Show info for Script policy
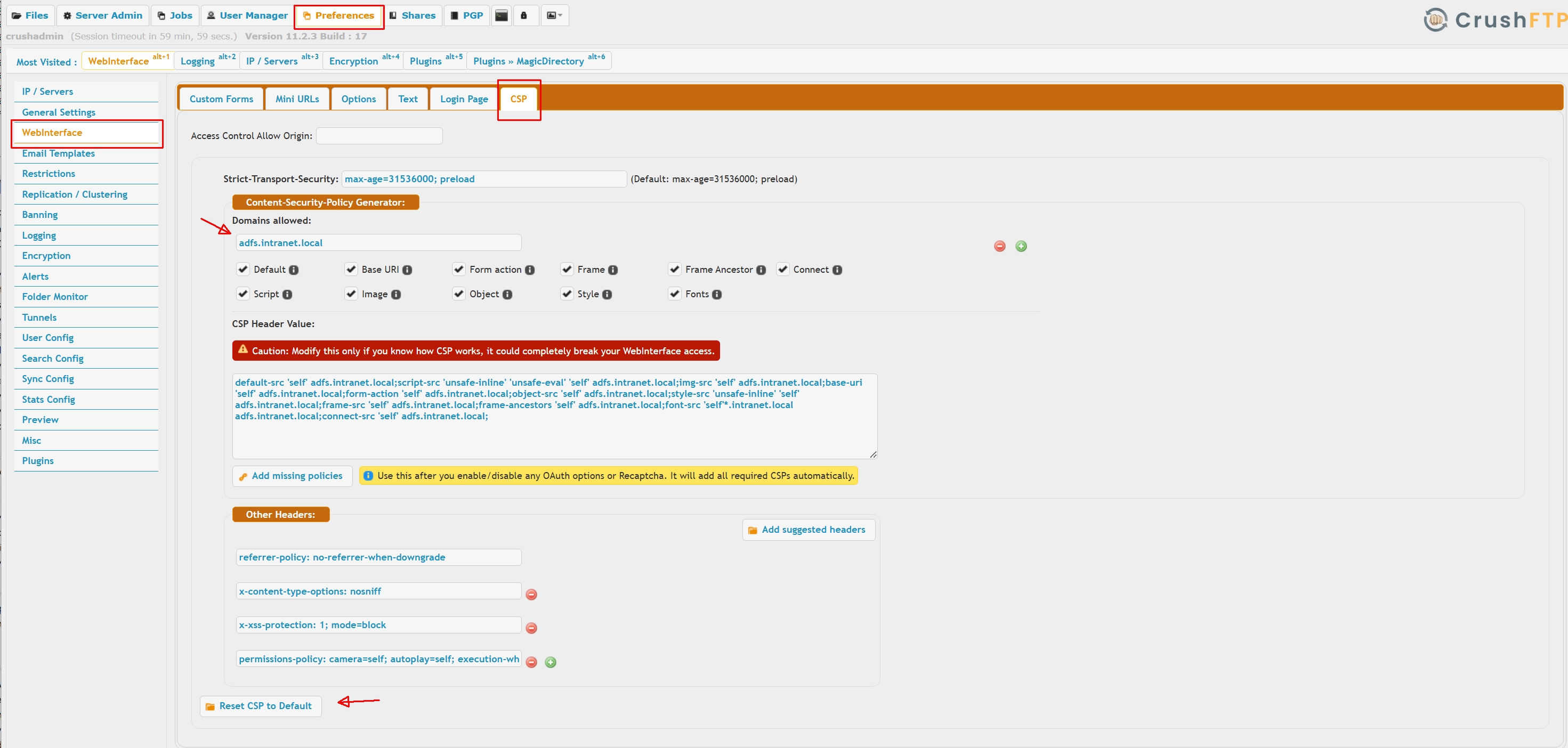The width and height of the screenshot is (1568, 748). pos(287,295)
